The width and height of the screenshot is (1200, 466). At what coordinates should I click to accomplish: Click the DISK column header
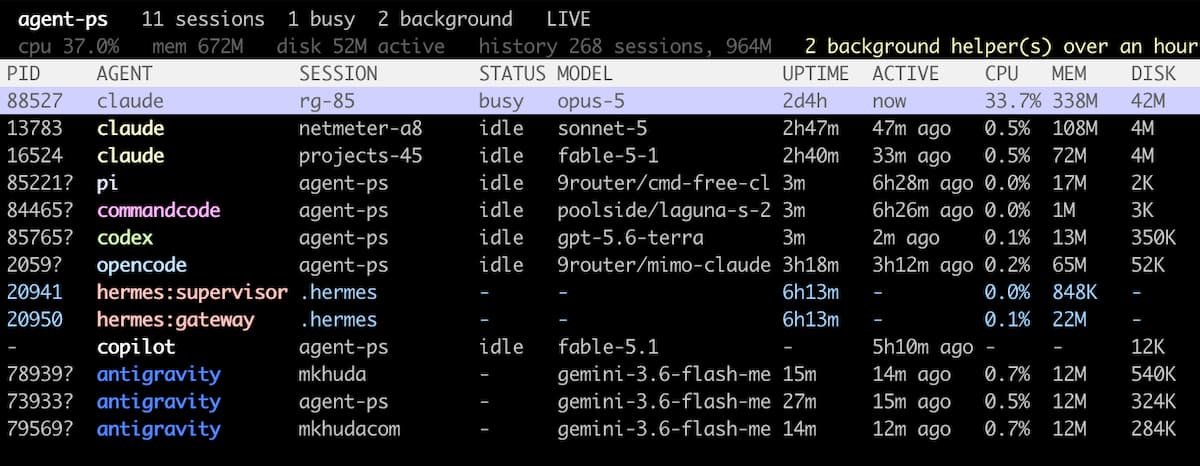[1153, 74]
